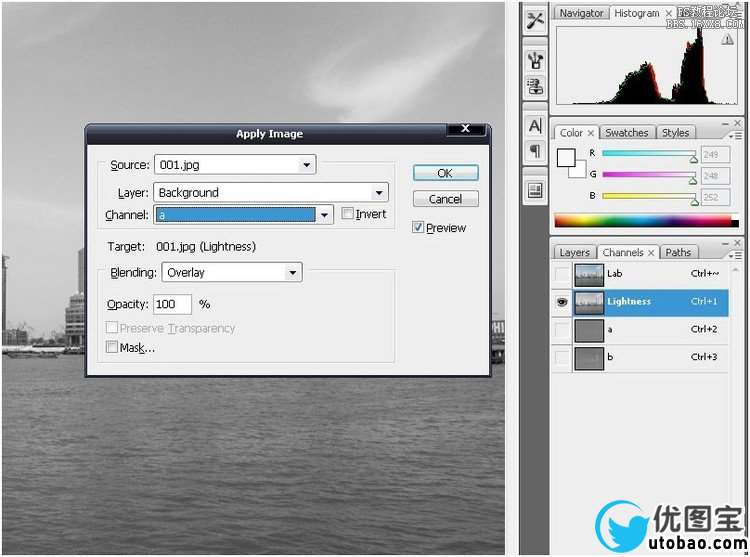Click the B value field 252
The image size is (750, 557).
pos(715,197)
